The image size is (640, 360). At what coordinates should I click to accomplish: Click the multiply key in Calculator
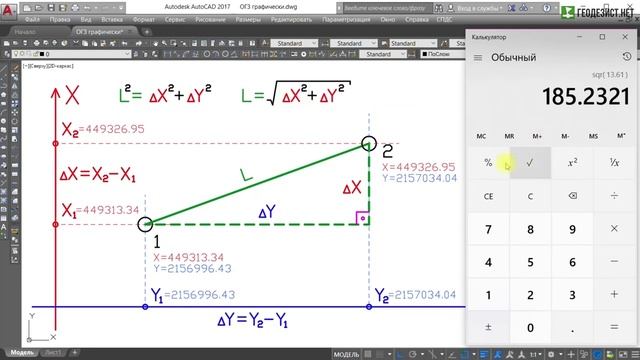614,229
